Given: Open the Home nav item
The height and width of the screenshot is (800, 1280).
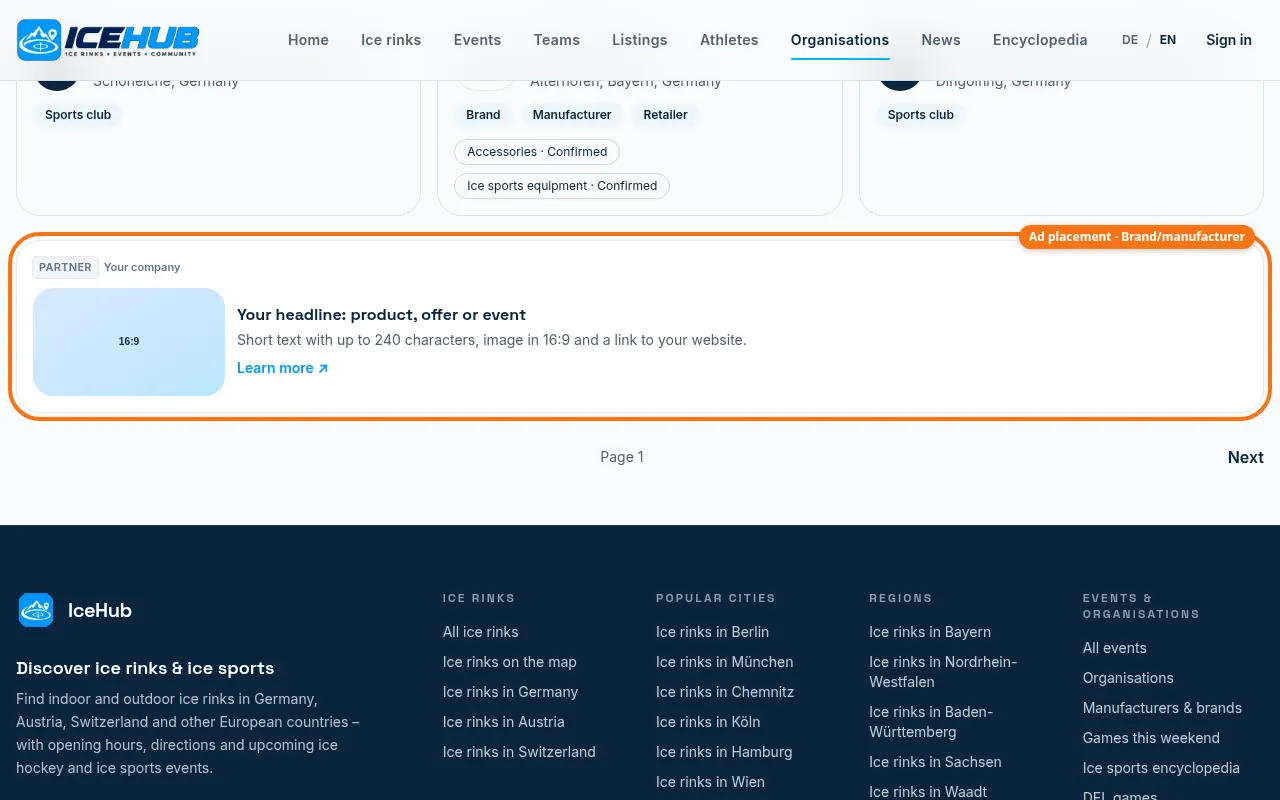Looking at the screenshot, I should click(308, 40).
